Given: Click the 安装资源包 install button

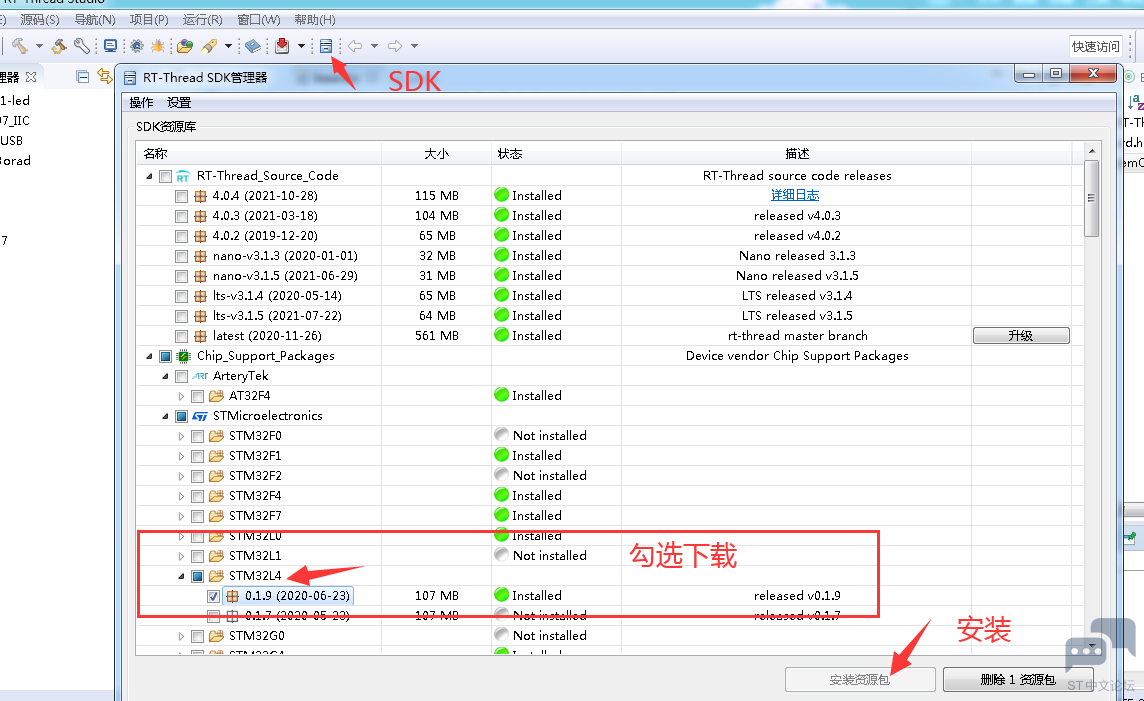Looking at the screenshot, I should tap(859, 680).
